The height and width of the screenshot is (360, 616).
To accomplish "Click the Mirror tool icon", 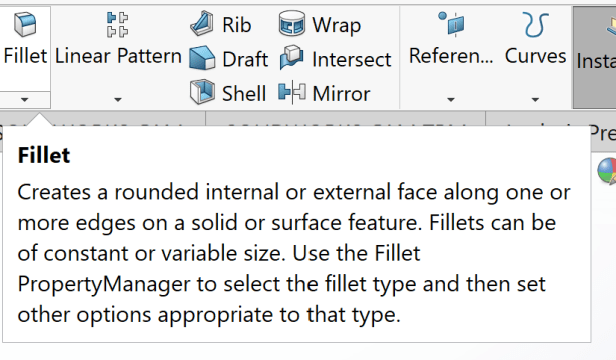I will coord(292,93).
